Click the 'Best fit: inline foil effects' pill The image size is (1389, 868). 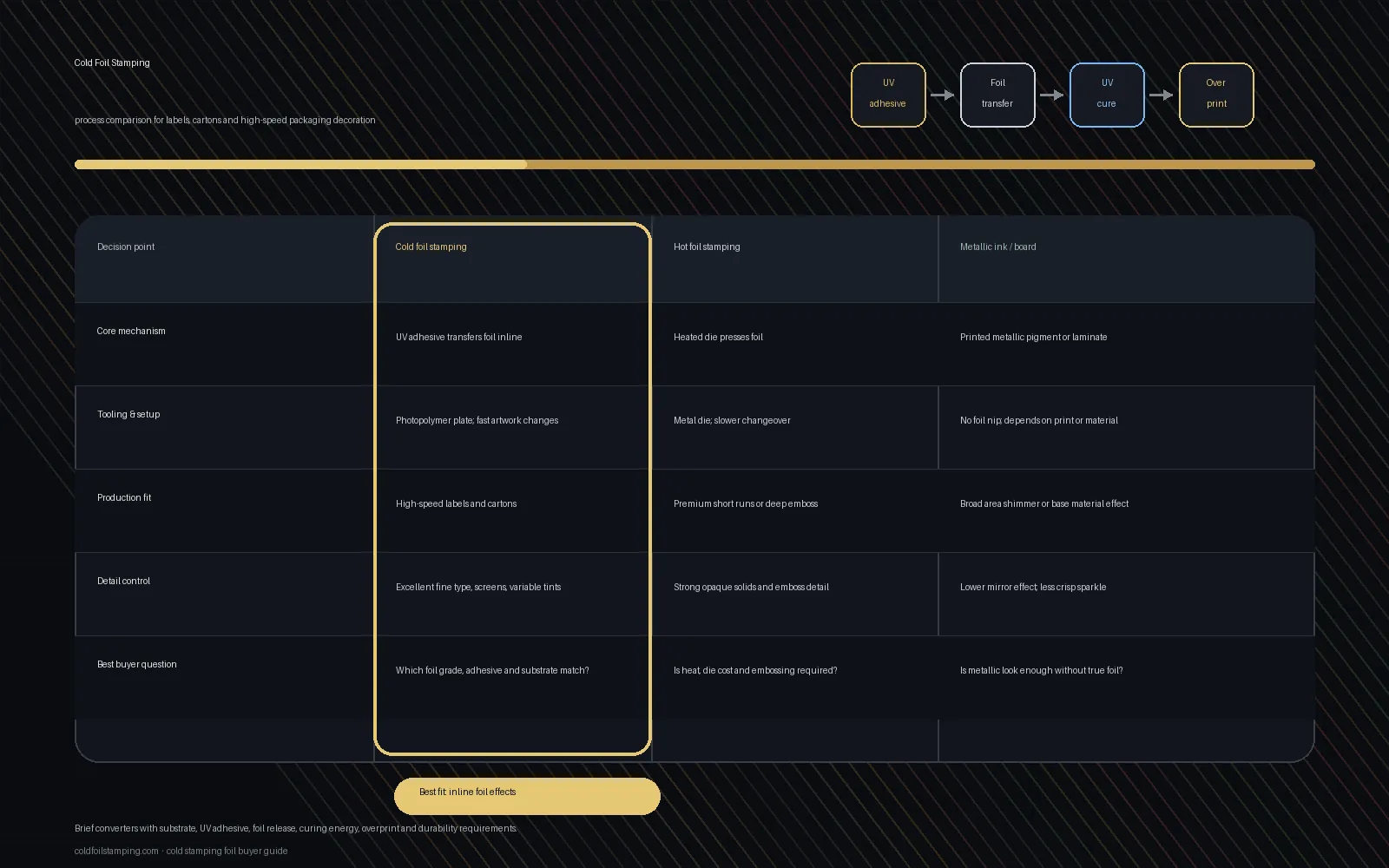(x=527, y=796)
